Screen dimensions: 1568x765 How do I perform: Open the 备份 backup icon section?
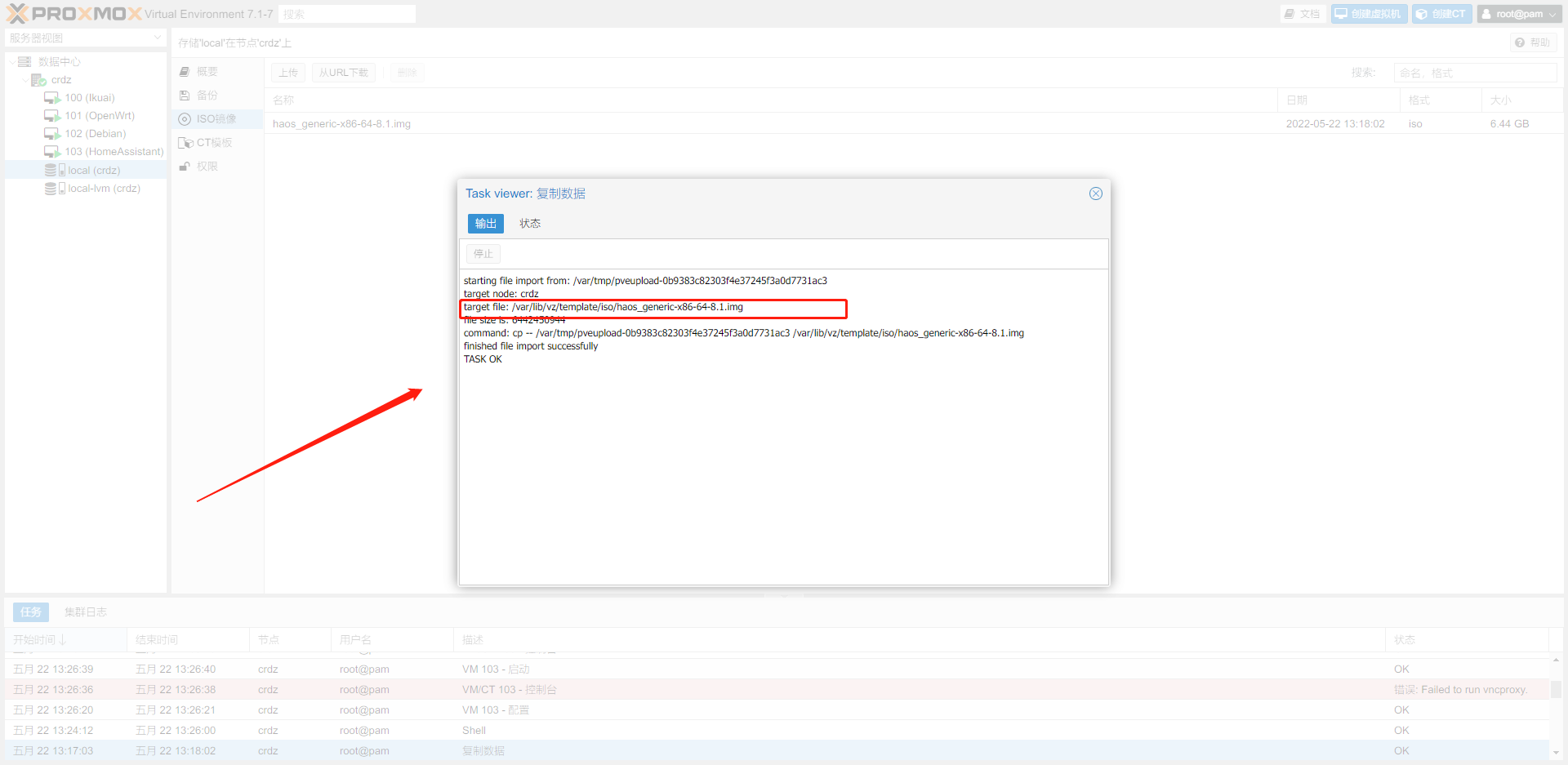(185, 96)
